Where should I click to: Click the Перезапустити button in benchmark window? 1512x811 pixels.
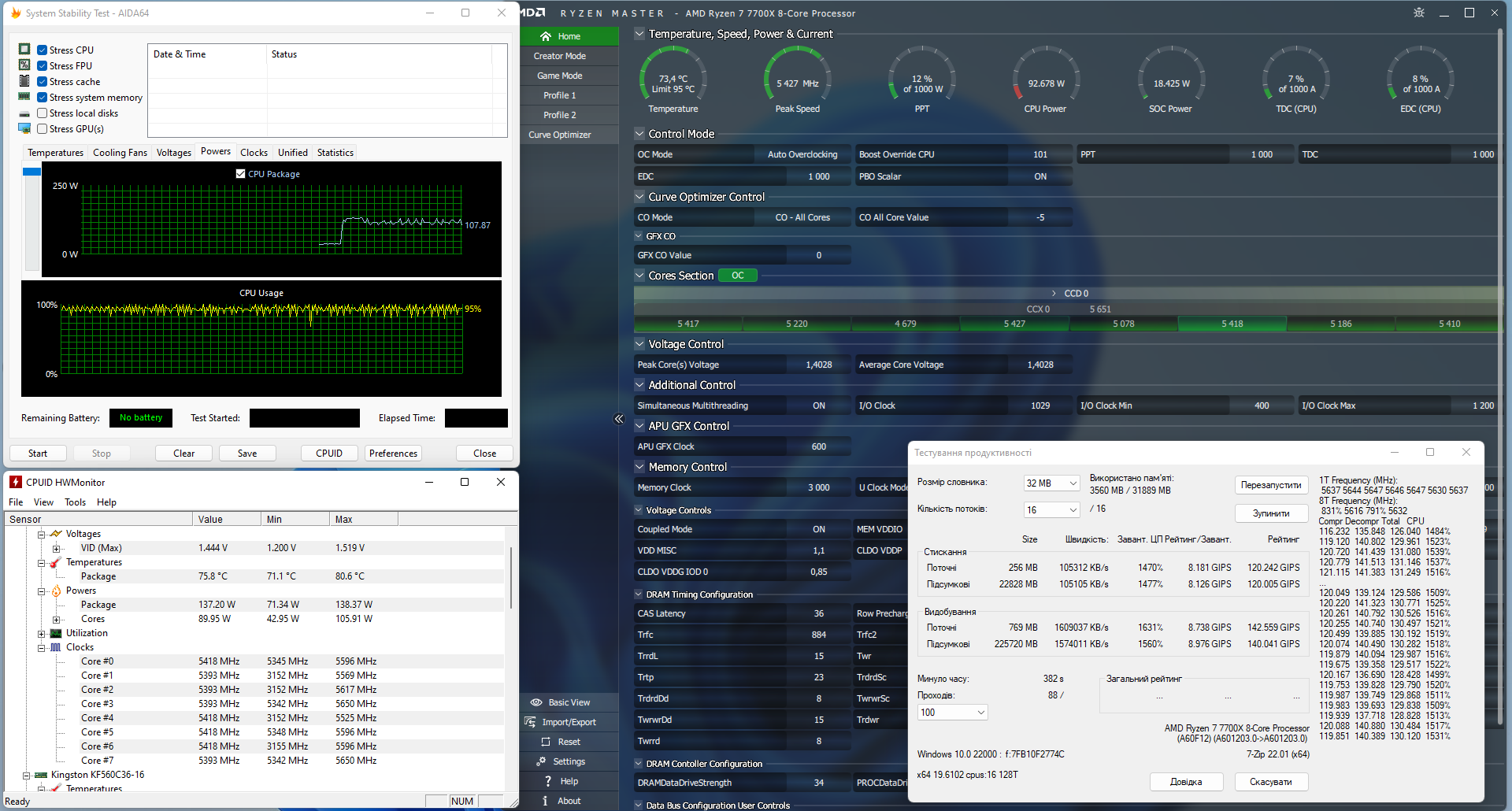(1271, 485)
